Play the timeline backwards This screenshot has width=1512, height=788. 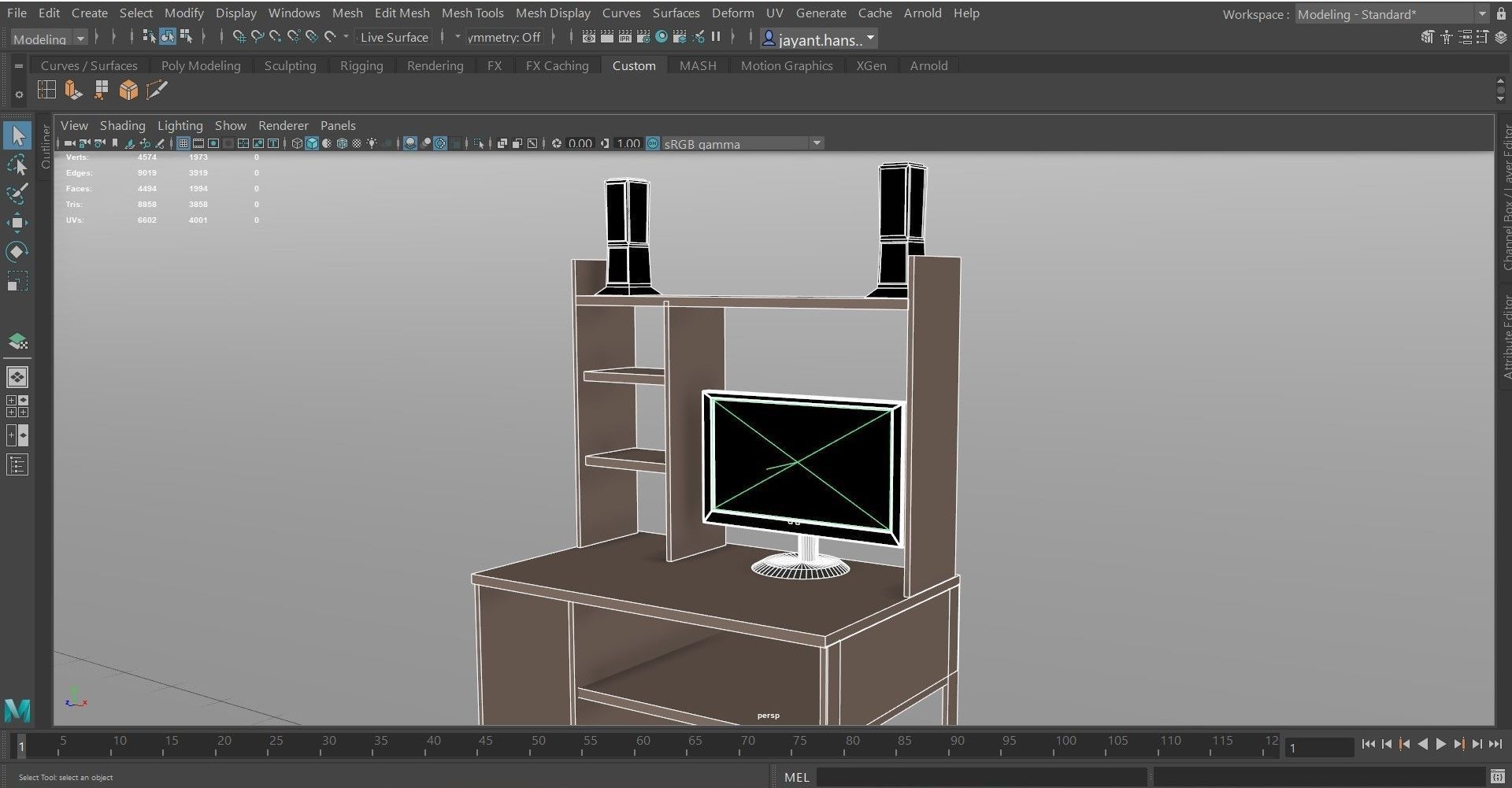1422,744
